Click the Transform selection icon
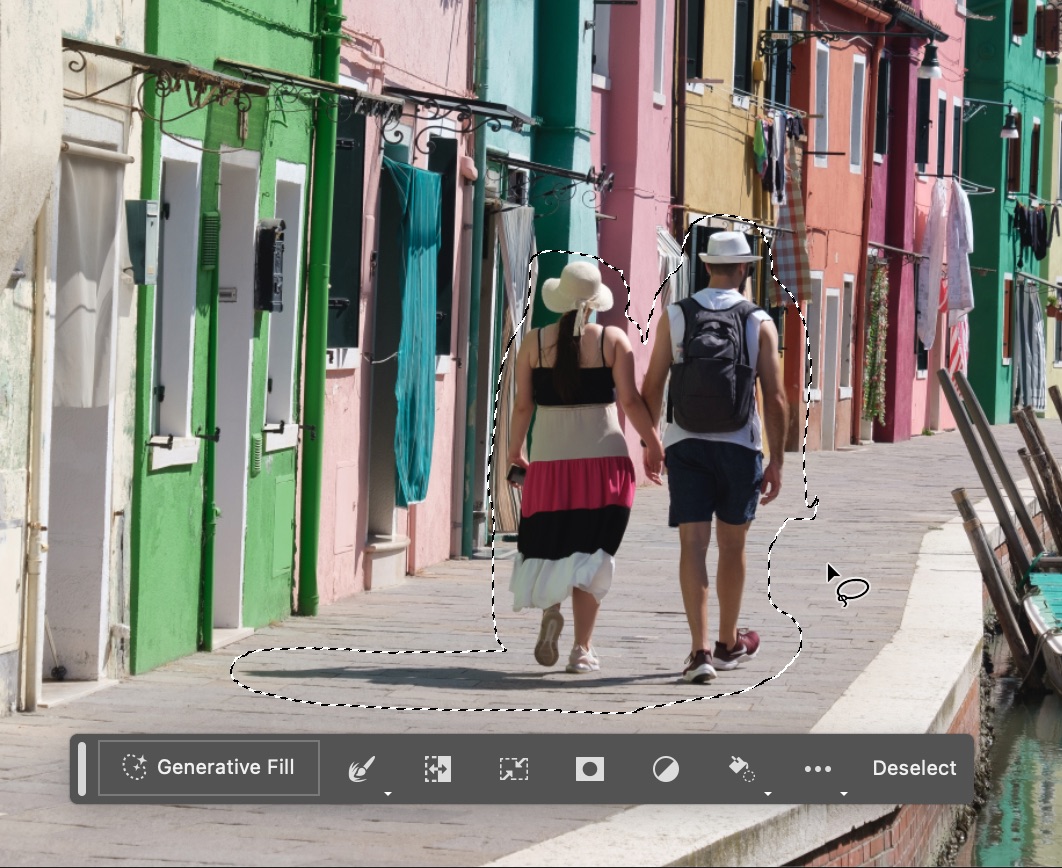The image size is (1062, 868). click(x=513, y=769)
